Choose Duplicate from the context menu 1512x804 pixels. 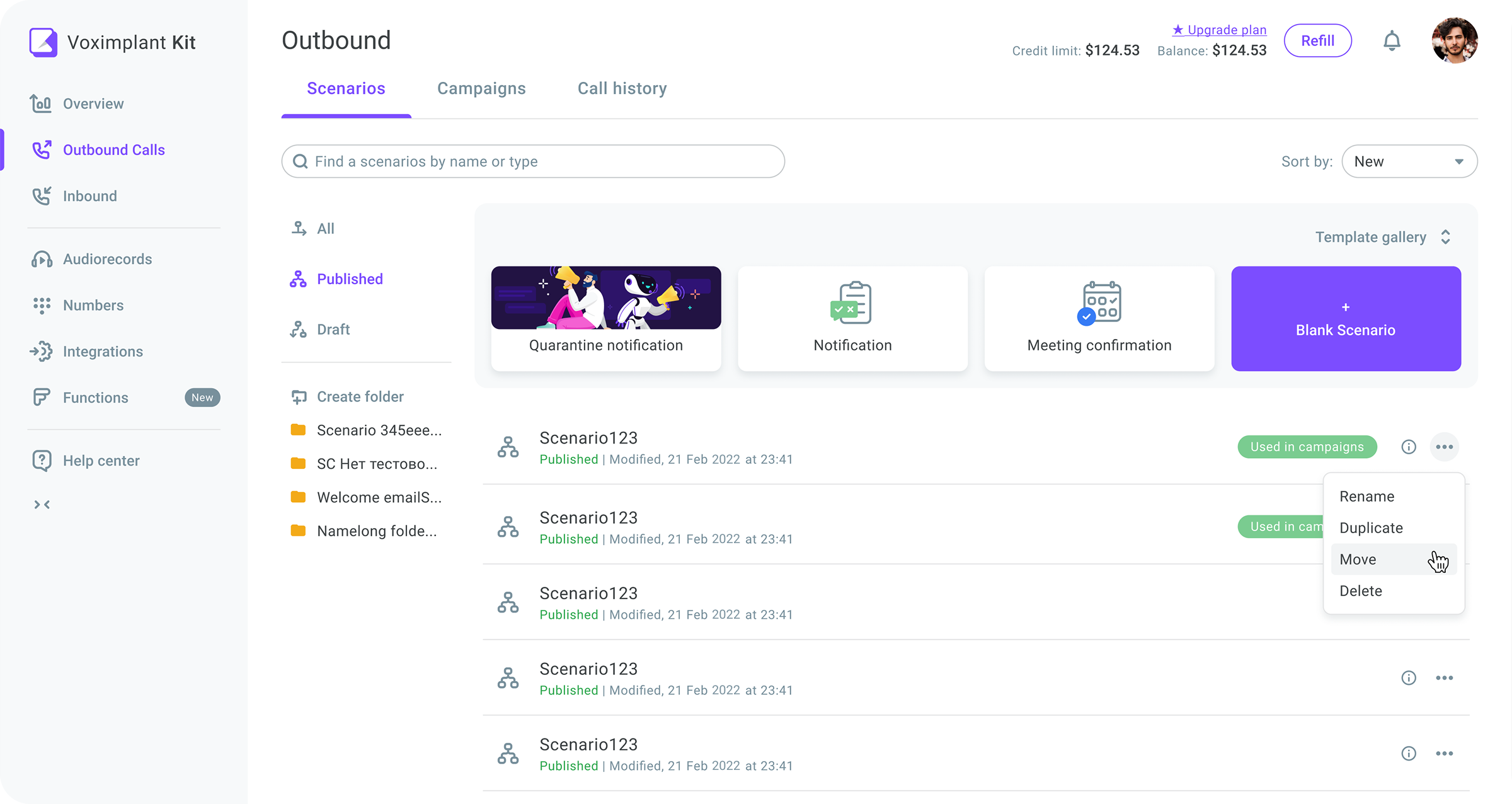coord(1371,528)
